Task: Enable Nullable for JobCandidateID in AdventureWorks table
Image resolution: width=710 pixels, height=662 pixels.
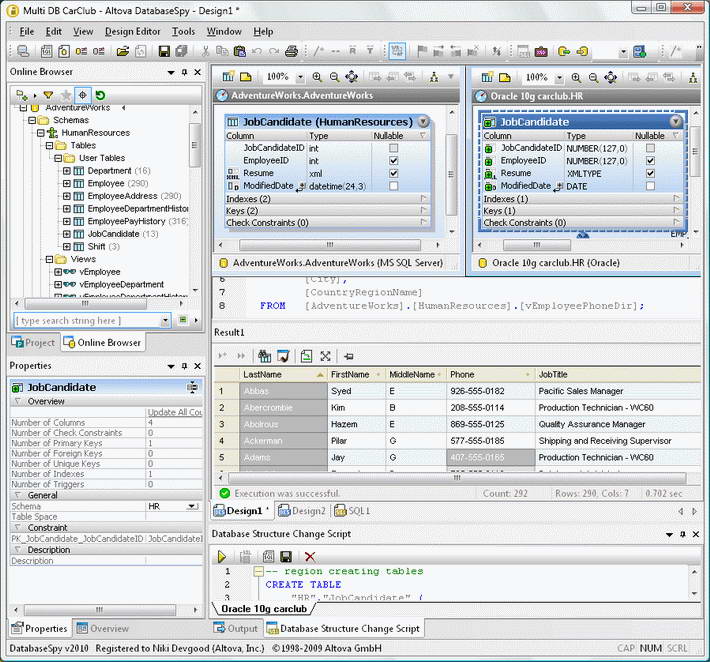Action: pyautogui.click(x=393, y=148)
